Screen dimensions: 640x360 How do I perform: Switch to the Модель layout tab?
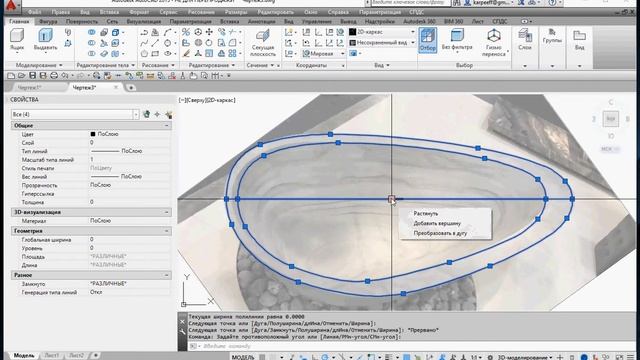(x=24, y=356)
